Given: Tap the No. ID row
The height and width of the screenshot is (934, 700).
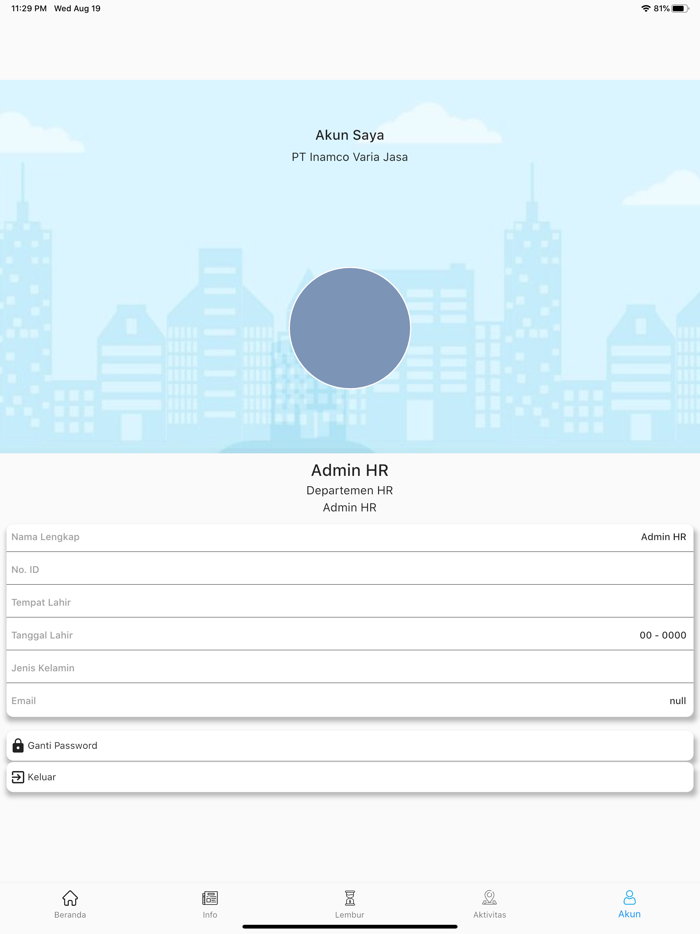Looking at the screenshot, I should 350,570.
